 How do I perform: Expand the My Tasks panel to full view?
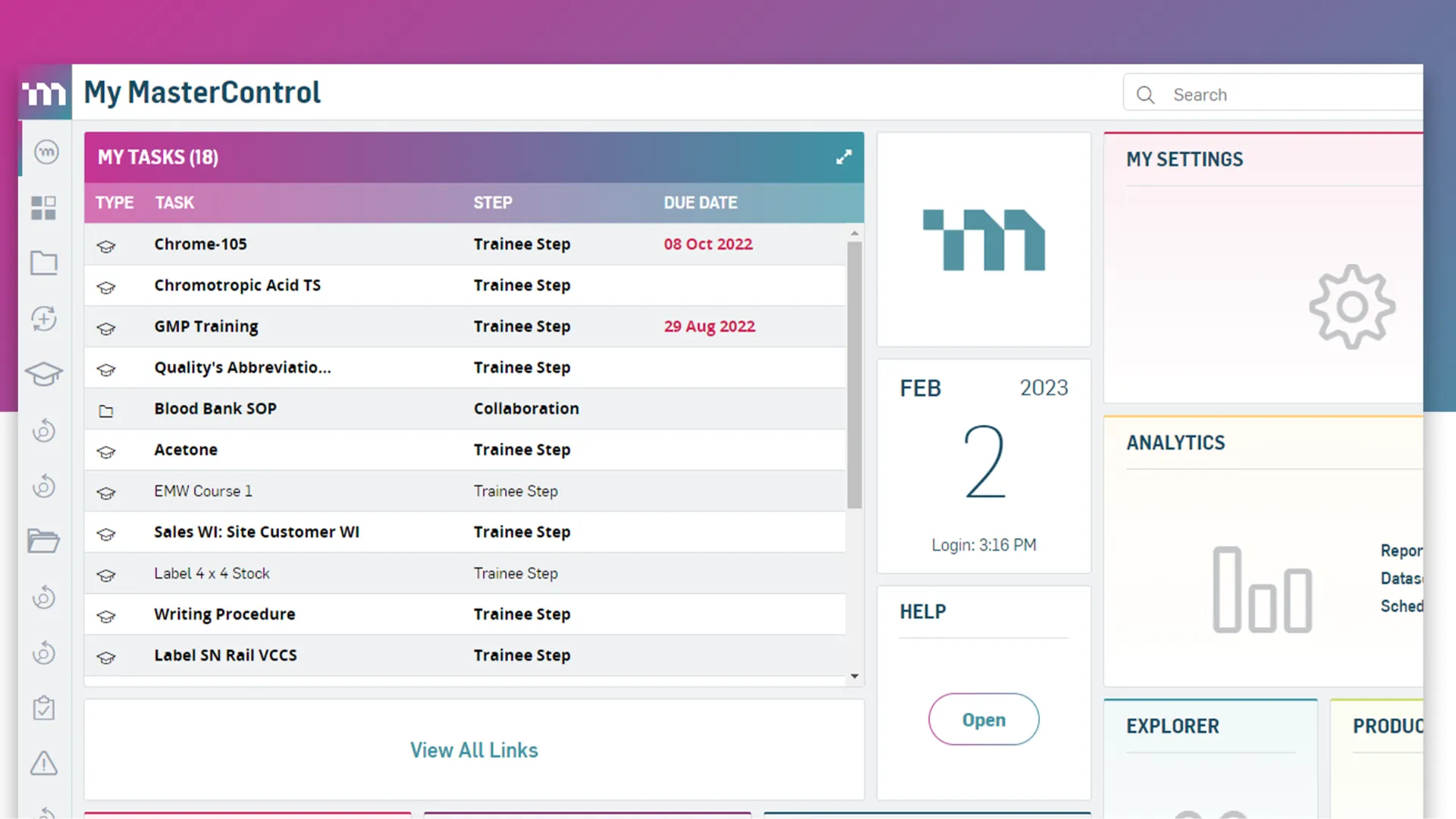coord(844,157)
